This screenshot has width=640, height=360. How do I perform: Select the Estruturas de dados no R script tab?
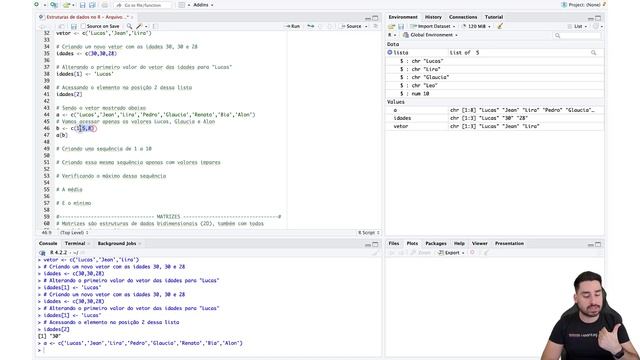[x=87, y=17]
